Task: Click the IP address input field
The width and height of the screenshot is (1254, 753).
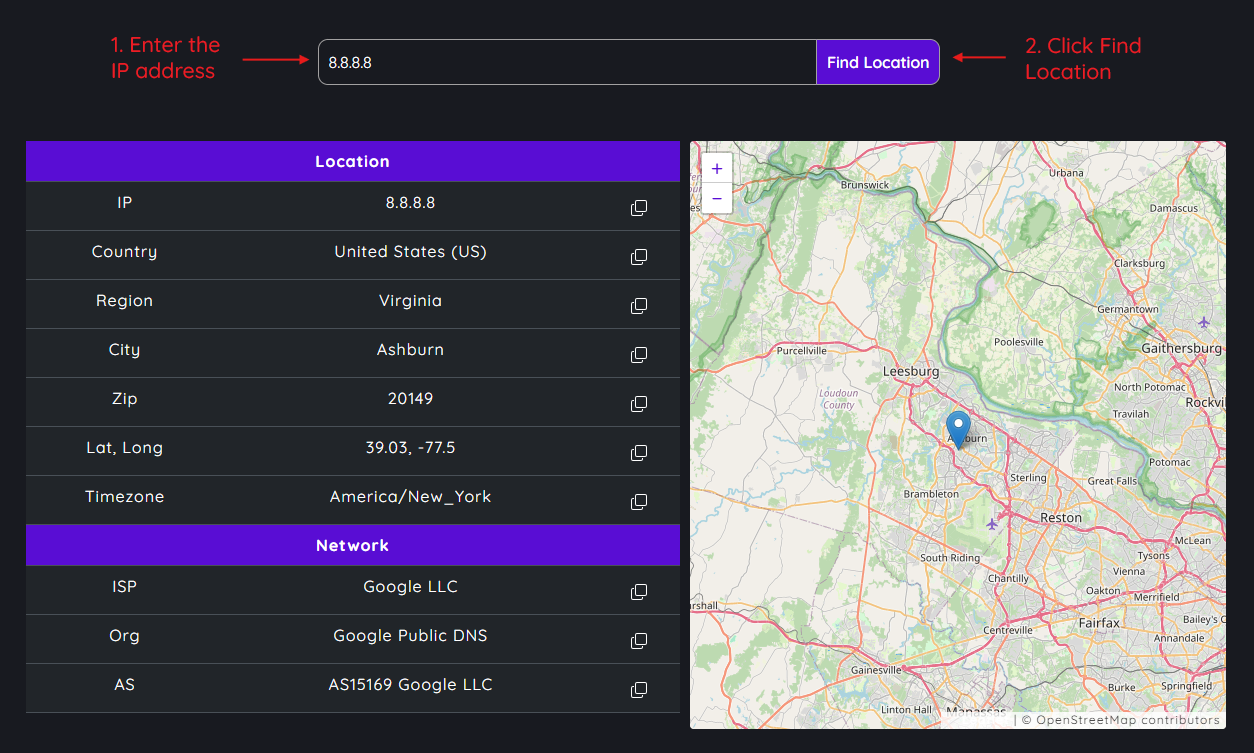Action: pos(565,61)
